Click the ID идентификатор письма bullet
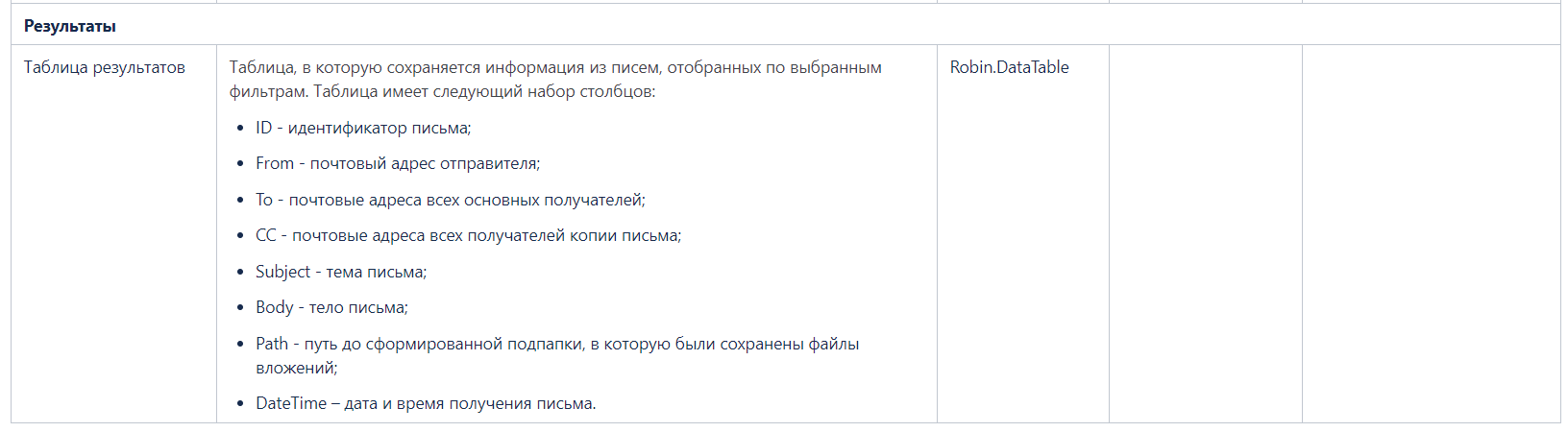This screenshot has height=432, width=1568. tap(363, 128)
